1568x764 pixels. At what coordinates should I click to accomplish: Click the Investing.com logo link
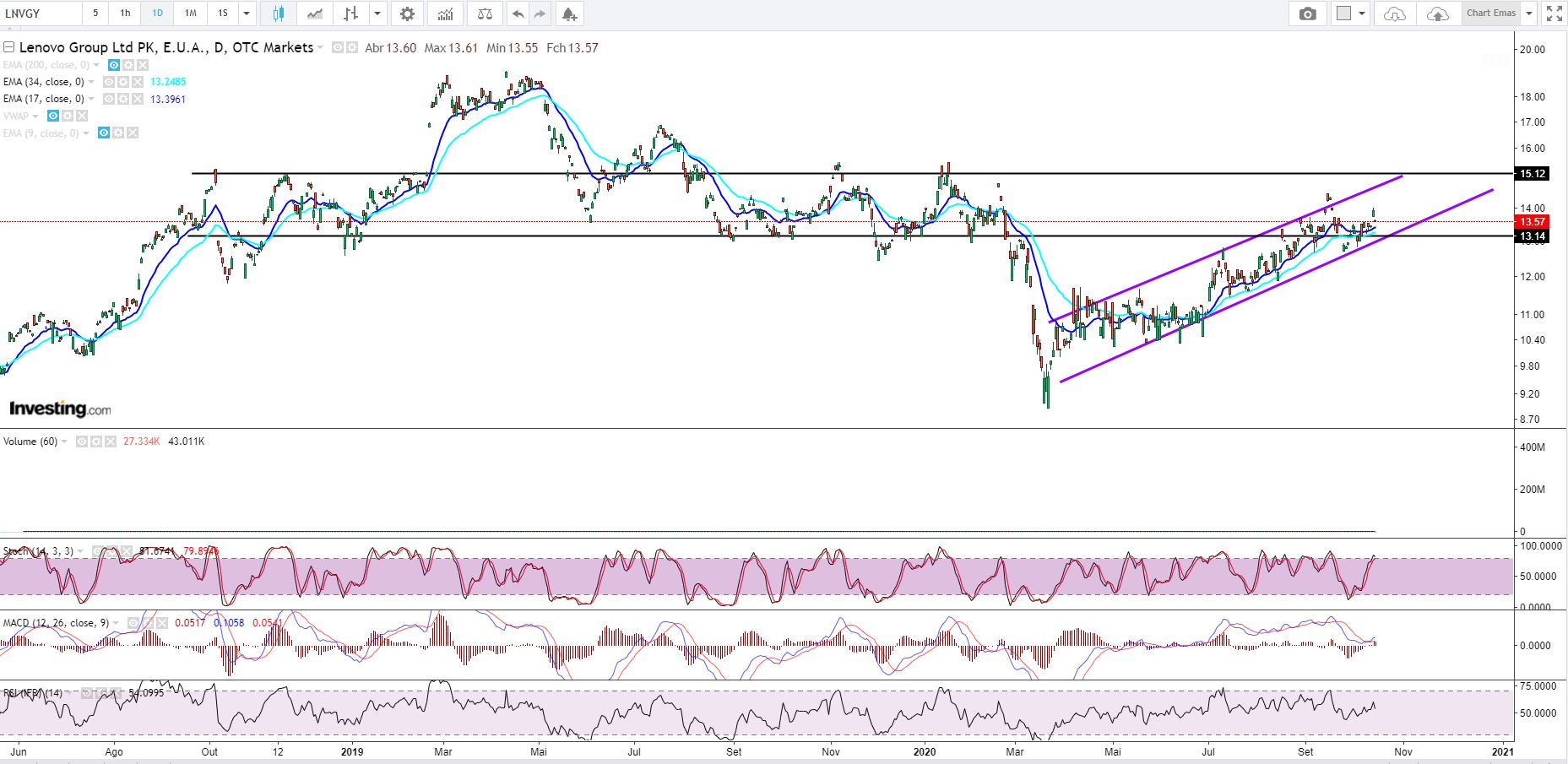[60, 409]
